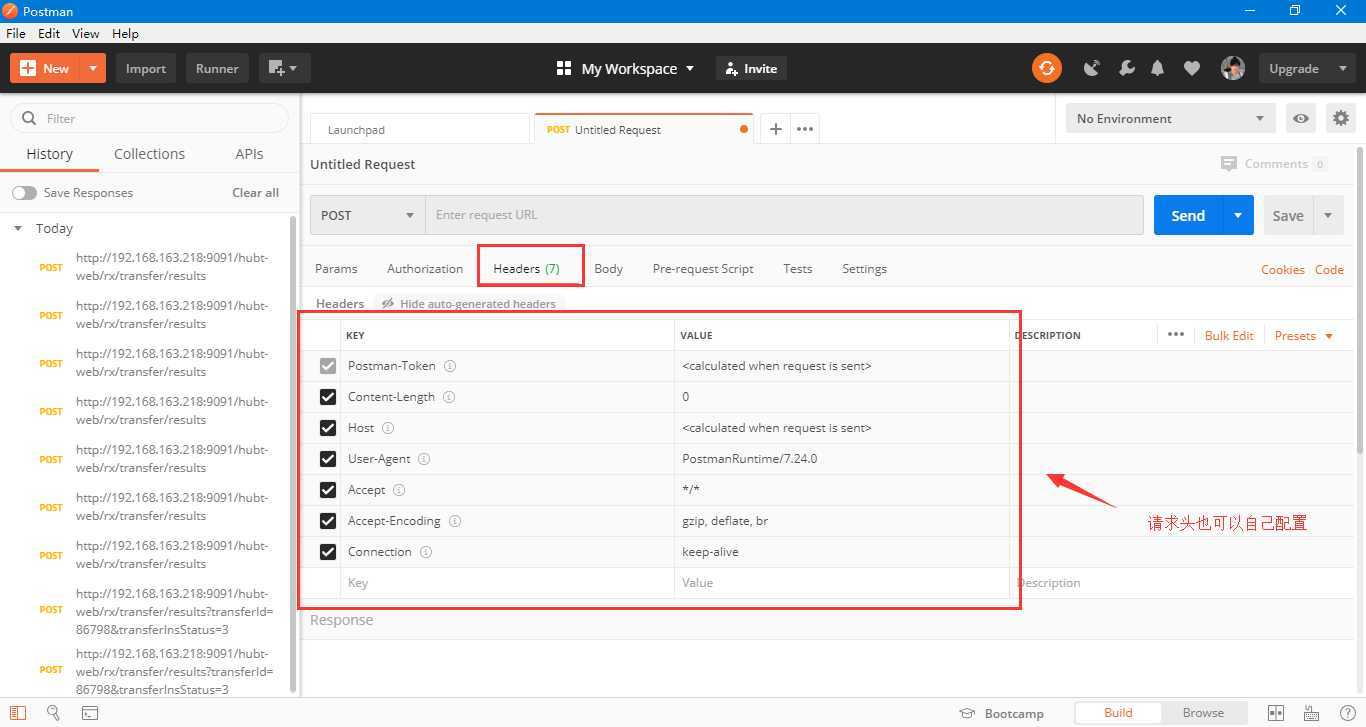The width and height of the screenshot is (1366, 727).
Task: Uncheck the Accept-Encoding header checkbox
Action: (x=328, y=521)
